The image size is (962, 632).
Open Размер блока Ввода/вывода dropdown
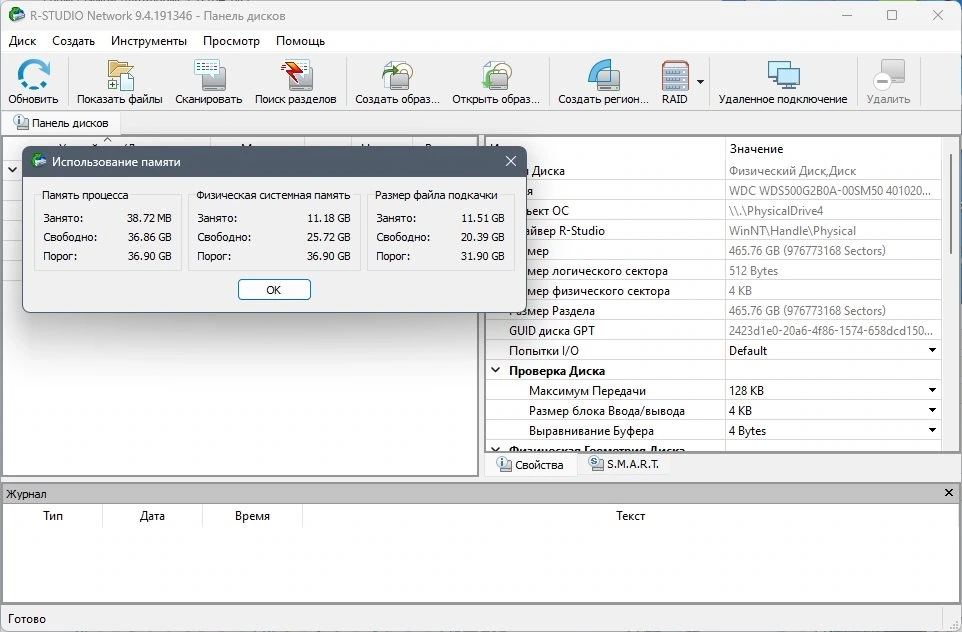932,410
